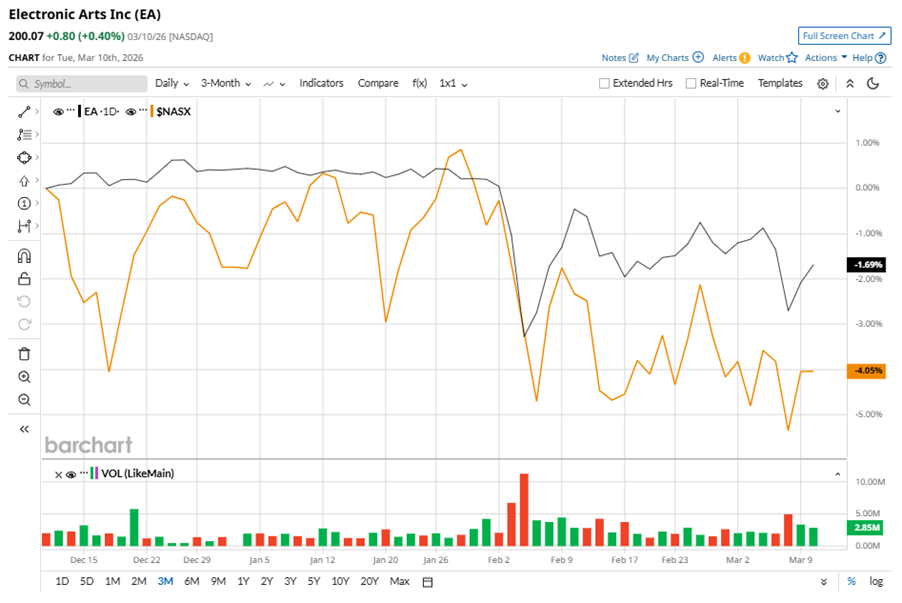Select the trend line drawing tool
The image size is (902, 603).
click(x=24, y=112)
